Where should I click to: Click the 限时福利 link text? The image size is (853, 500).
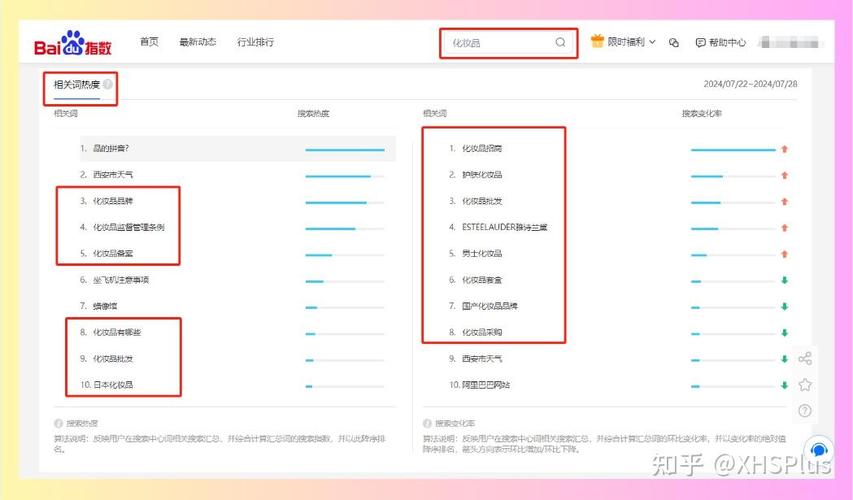pyautogui.click(x=626, y=42)
